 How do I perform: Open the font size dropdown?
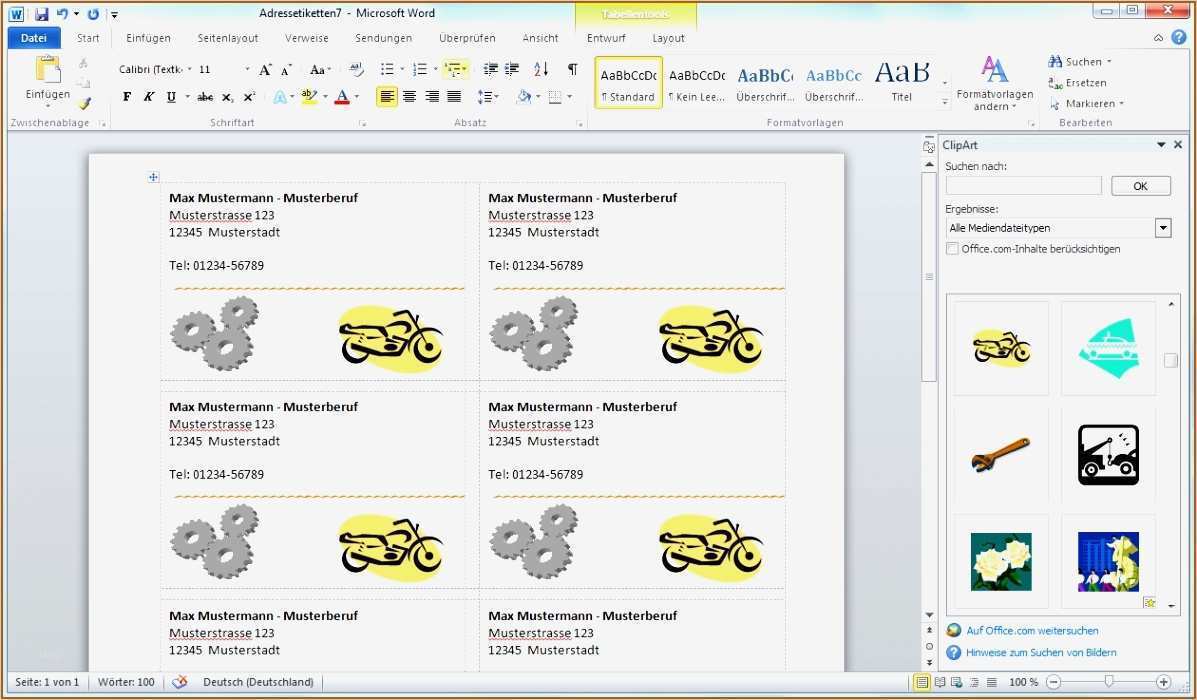(246, 68)
